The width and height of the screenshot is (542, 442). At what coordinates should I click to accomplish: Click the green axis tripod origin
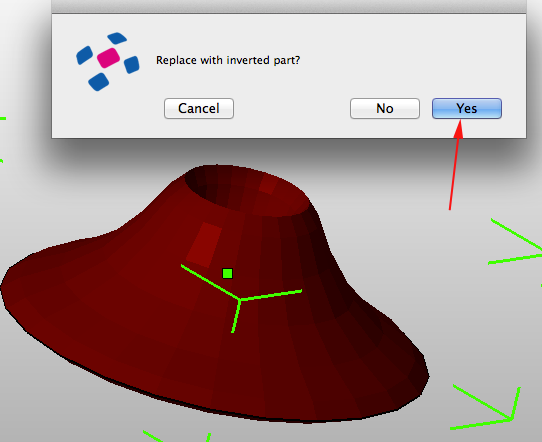pos(239,299)
